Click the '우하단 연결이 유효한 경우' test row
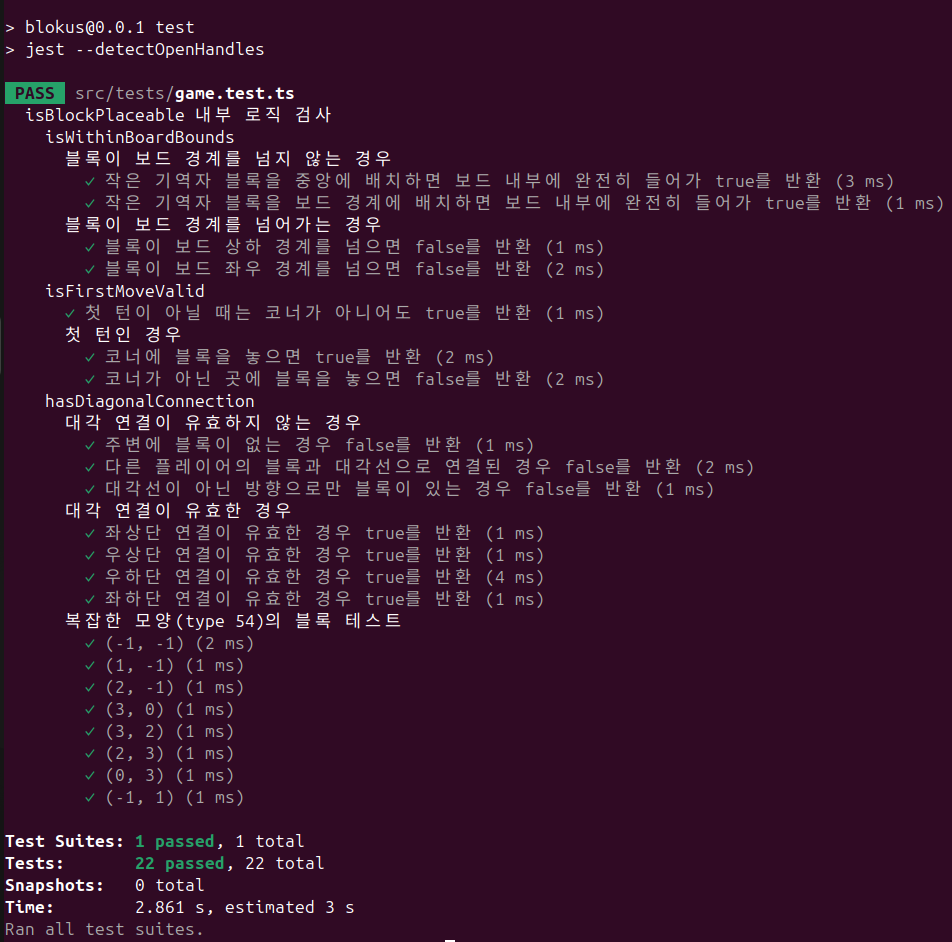952x942 pixels. tap(314, 577)
